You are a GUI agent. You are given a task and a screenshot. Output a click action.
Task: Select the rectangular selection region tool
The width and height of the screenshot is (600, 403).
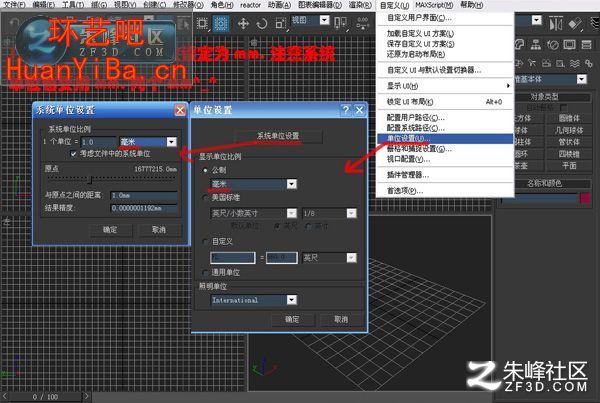(203, 24)
